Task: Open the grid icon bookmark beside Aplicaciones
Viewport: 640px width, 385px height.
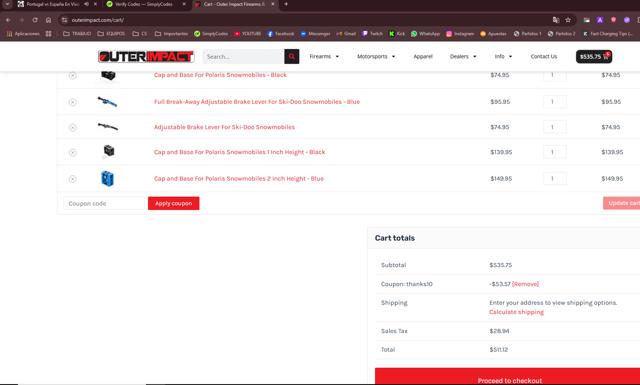Action: click(x=49, y=33)
